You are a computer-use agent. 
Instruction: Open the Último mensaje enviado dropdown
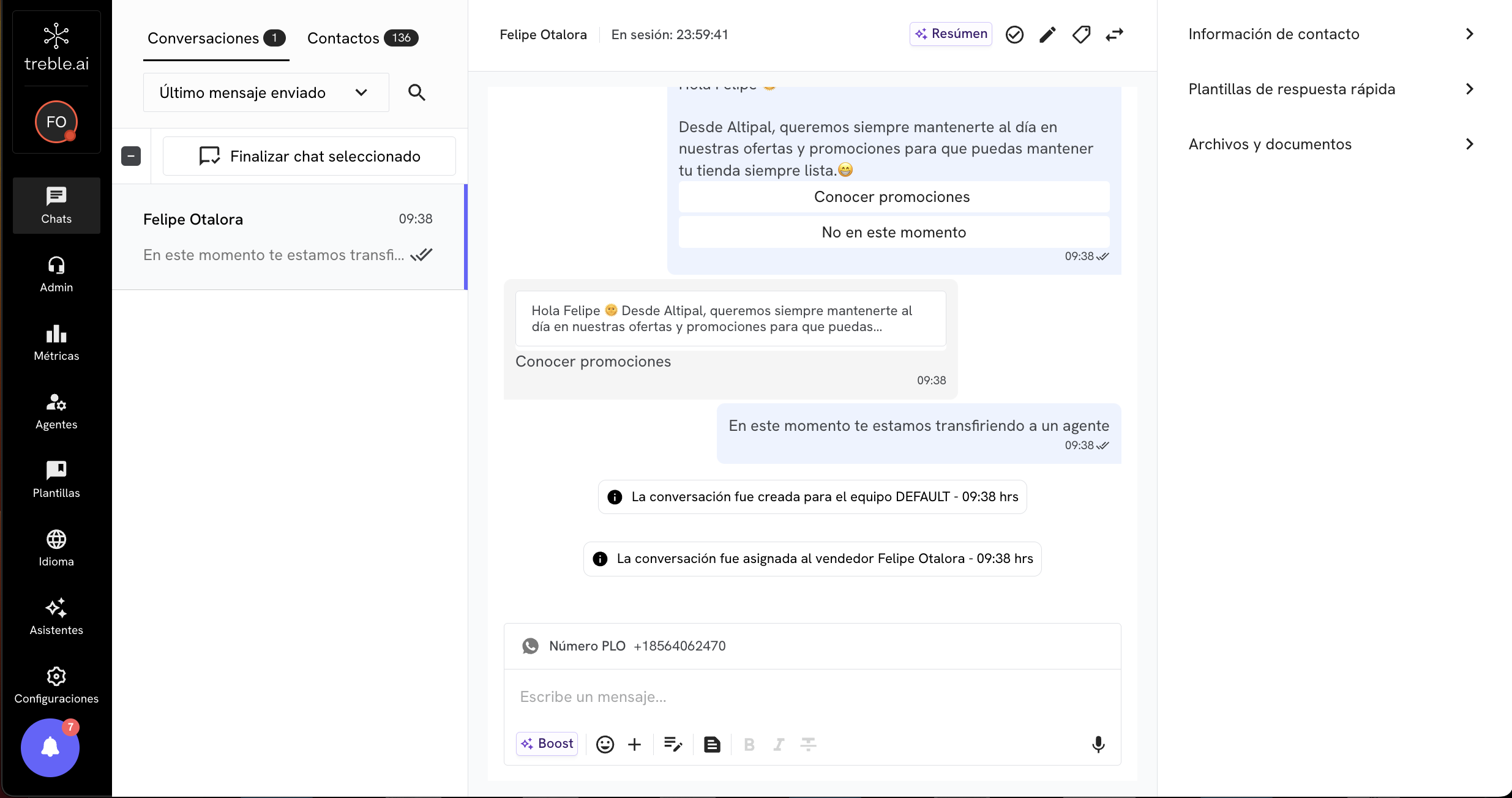266,92
